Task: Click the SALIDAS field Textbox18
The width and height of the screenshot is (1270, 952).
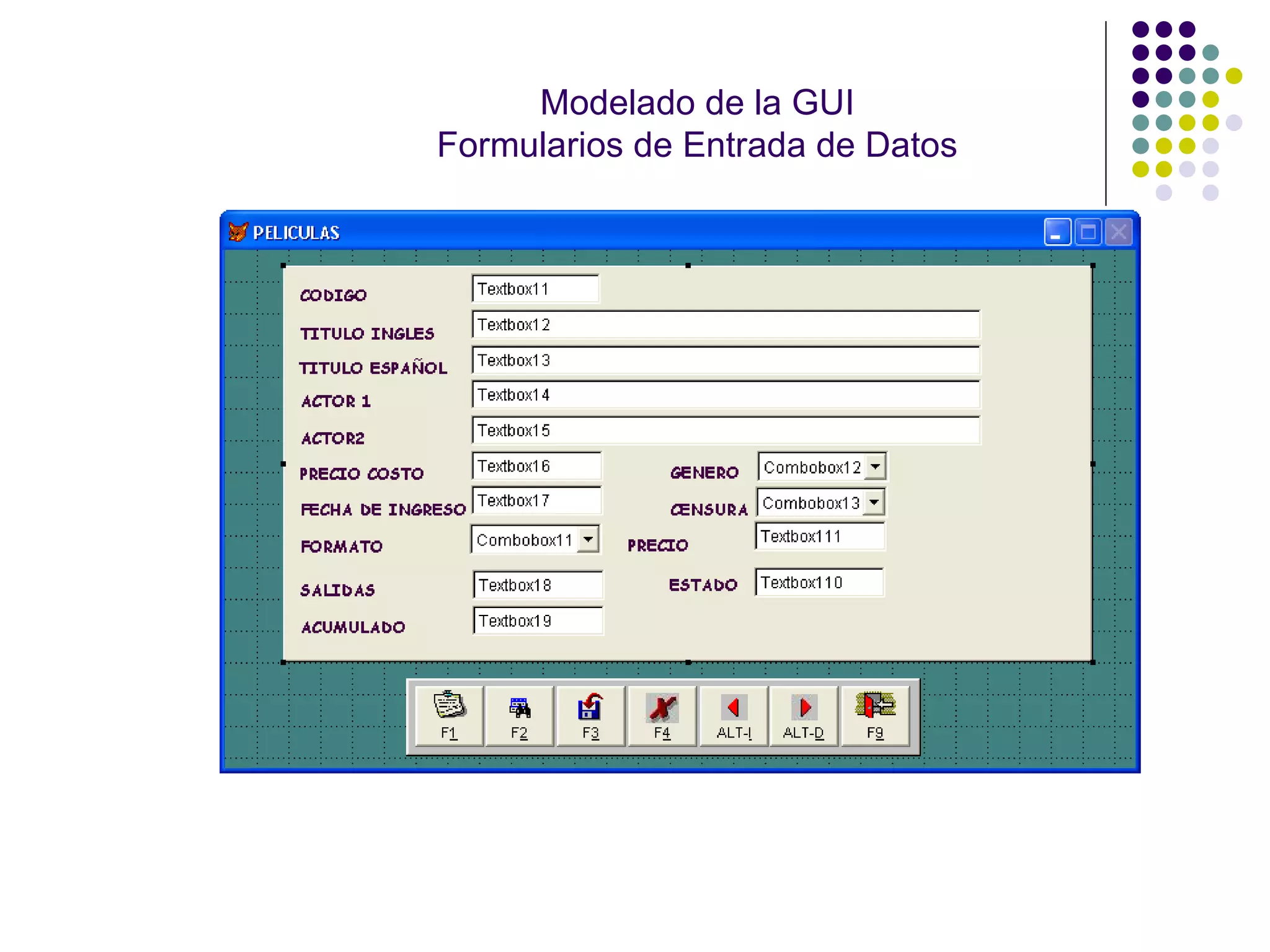Action: (538, 584)
